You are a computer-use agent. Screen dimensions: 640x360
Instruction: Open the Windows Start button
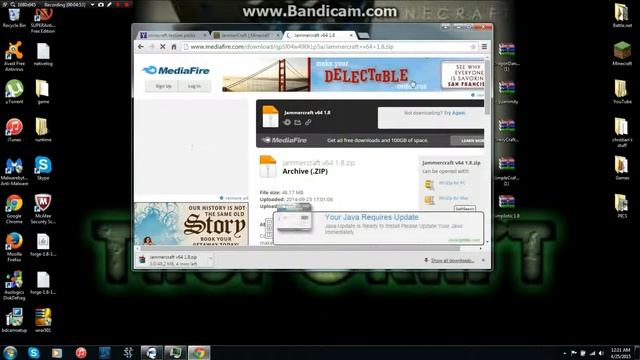10,353
